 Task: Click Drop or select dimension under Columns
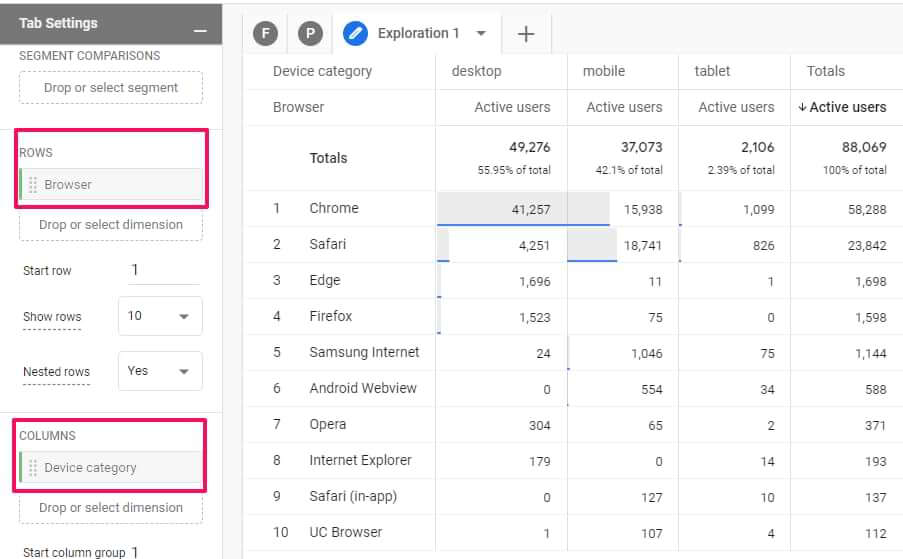pyautogui.click(x=111, y=508)
